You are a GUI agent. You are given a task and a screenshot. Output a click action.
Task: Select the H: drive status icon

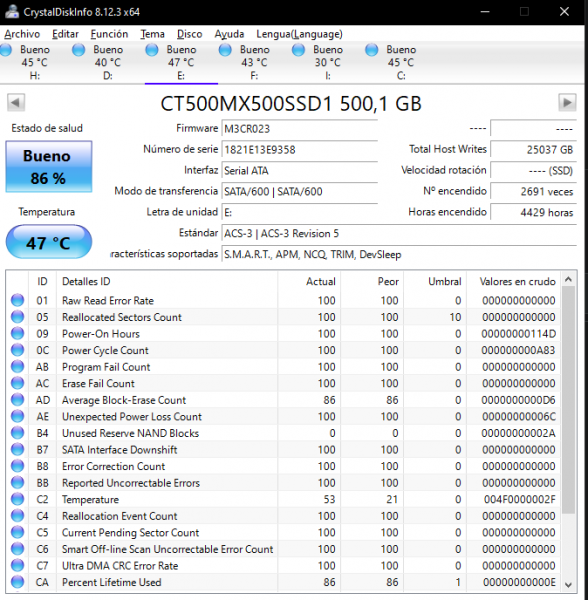6,50
